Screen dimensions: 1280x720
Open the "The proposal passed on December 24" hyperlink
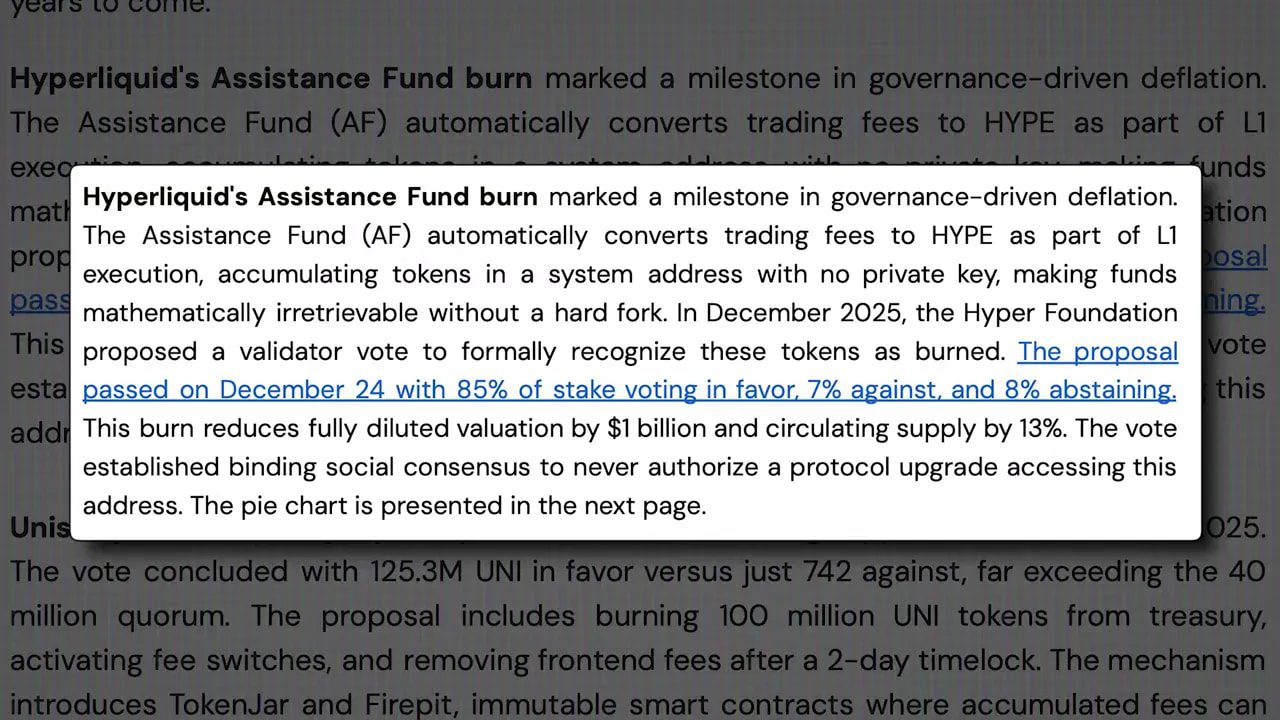click(x=1097, y=351)
